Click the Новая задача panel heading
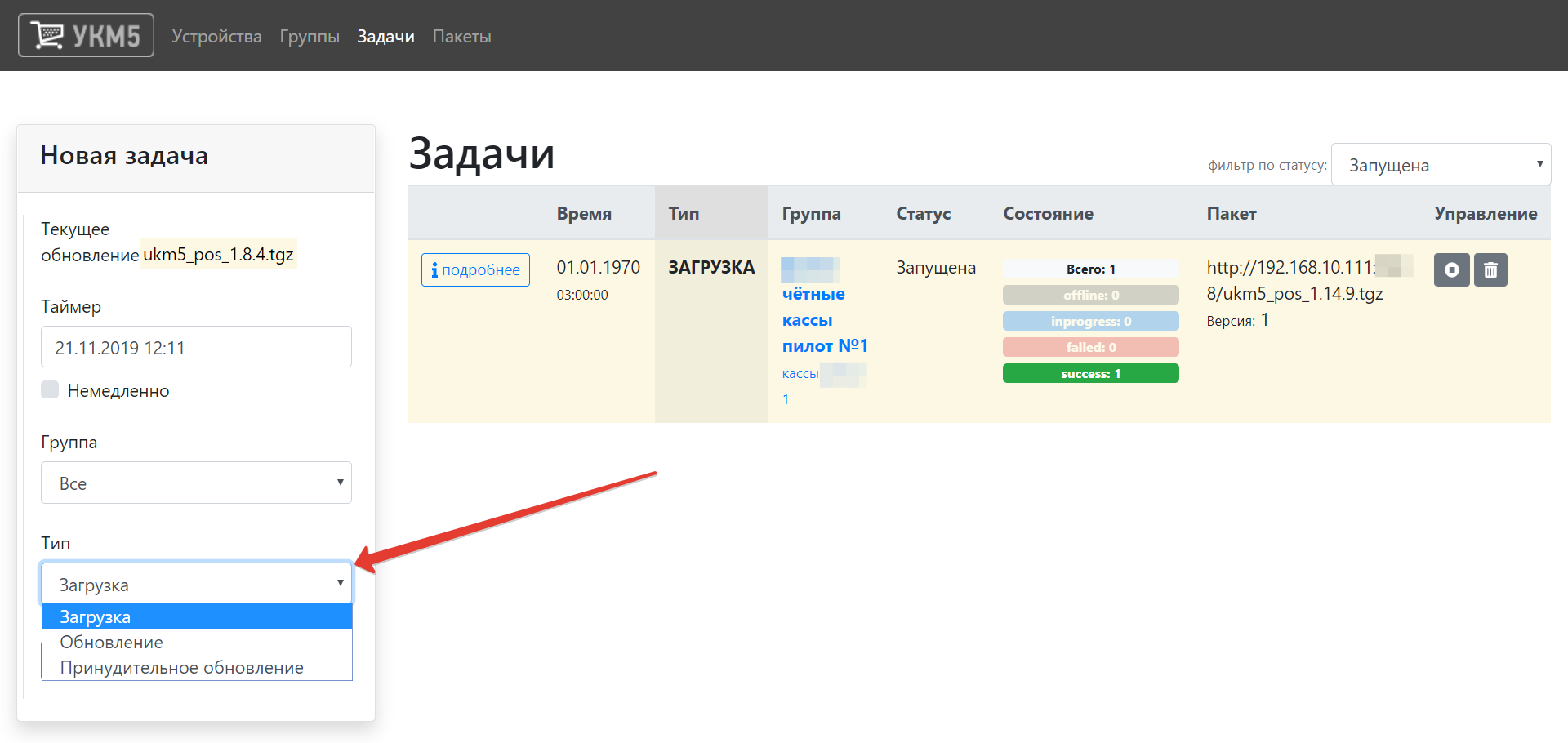This screenshot has width=1568, height=743. pos(124,155)
